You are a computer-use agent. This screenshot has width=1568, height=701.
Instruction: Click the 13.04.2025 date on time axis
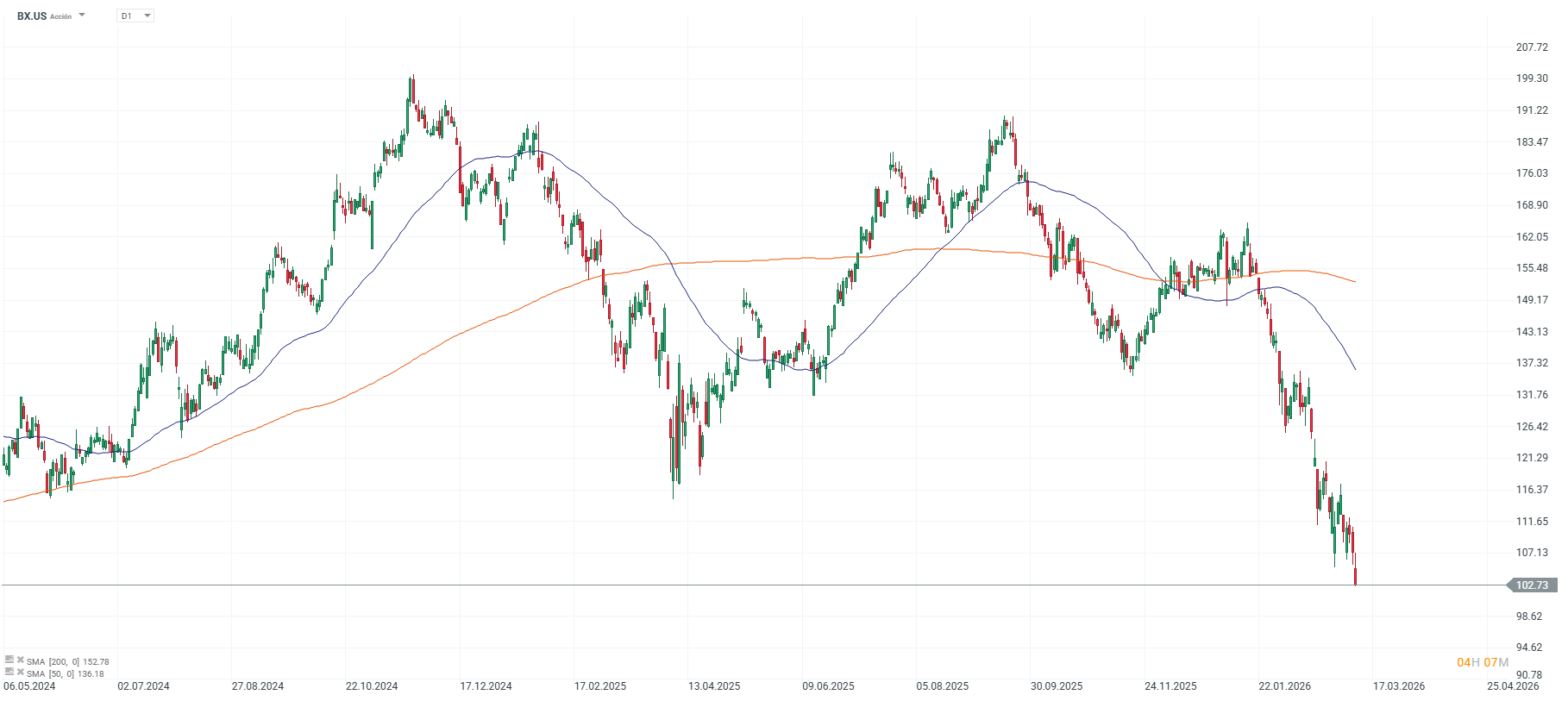click(x=714, y=686)
